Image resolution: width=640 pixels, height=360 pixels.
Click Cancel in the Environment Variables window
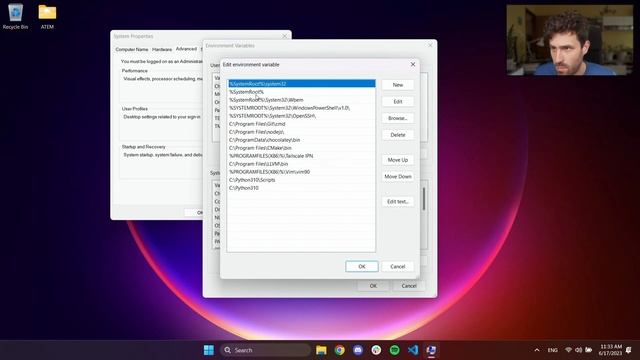[409, 286]
